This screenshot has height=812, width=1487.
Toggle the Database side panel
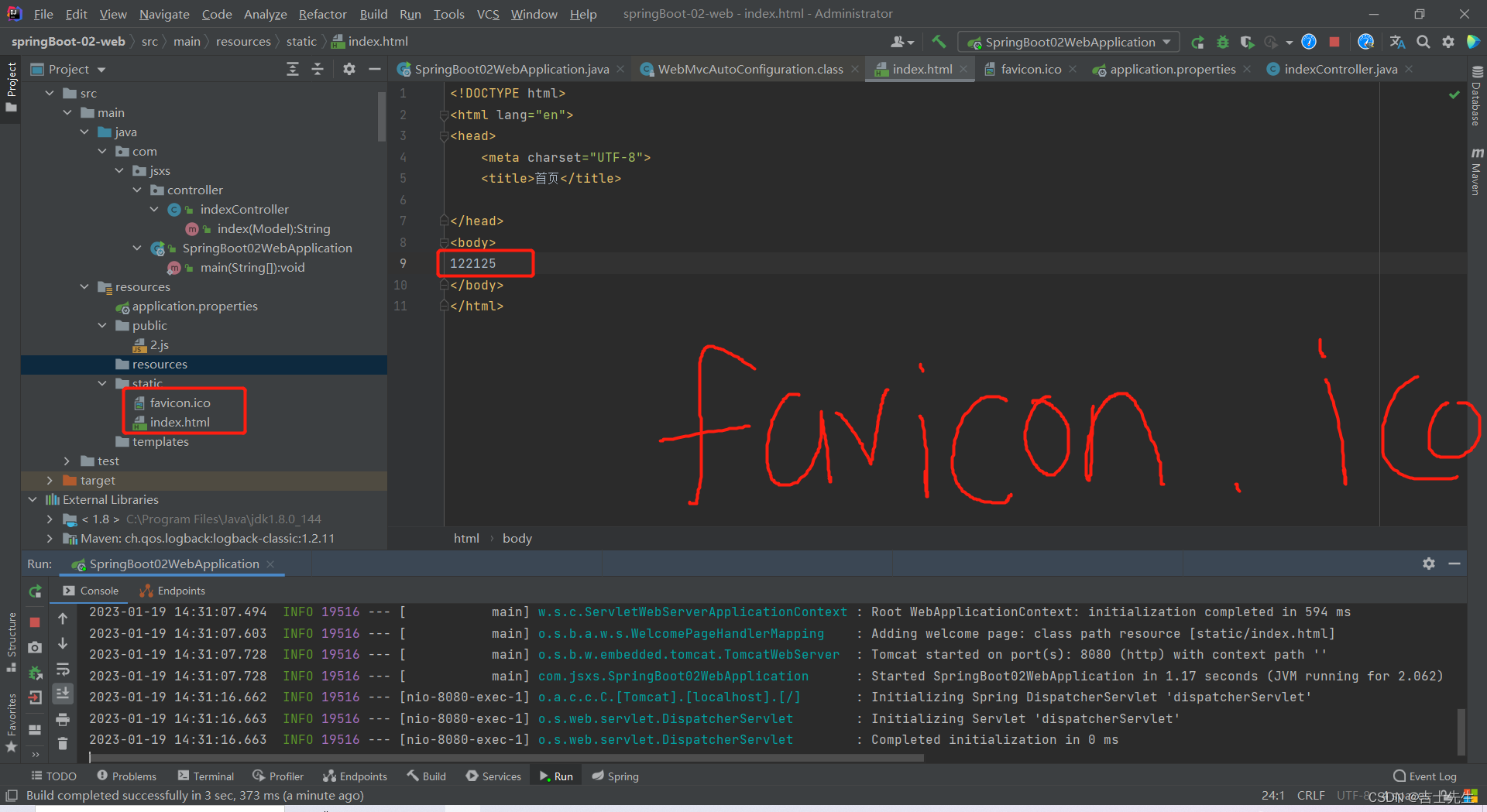point(1477,97)
